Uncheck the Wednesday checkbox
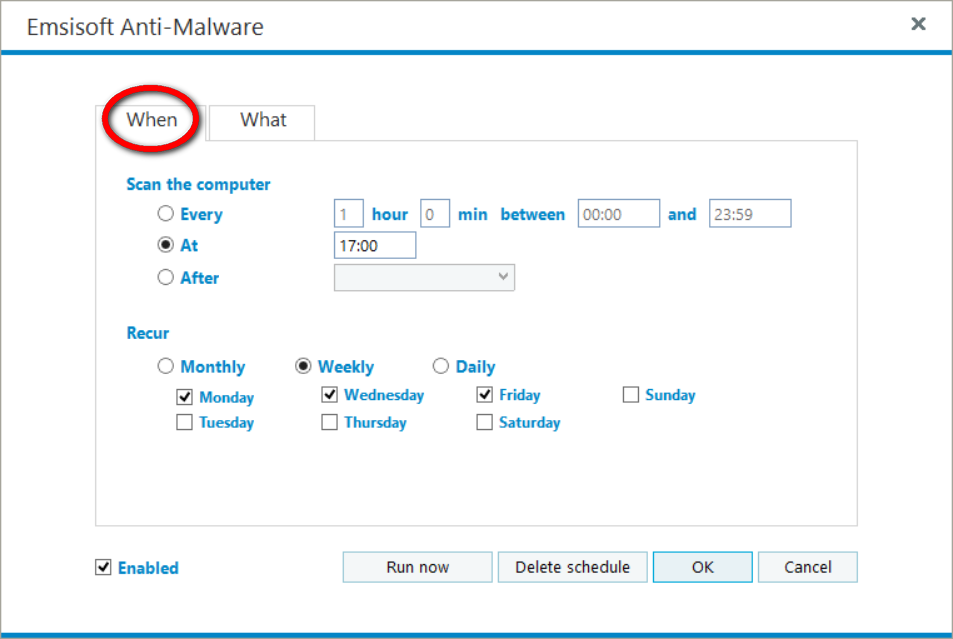The width and height of the screenshot is (953, 639). pyautogui.click(x=329, y=395)
